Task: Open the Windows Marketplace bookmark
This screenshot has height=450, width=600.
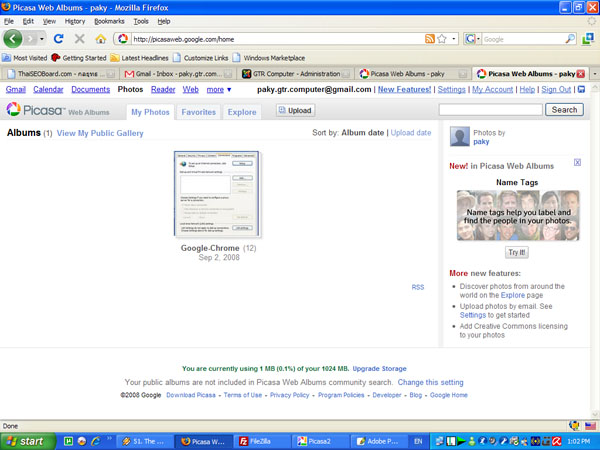Action: click(269, 58)
